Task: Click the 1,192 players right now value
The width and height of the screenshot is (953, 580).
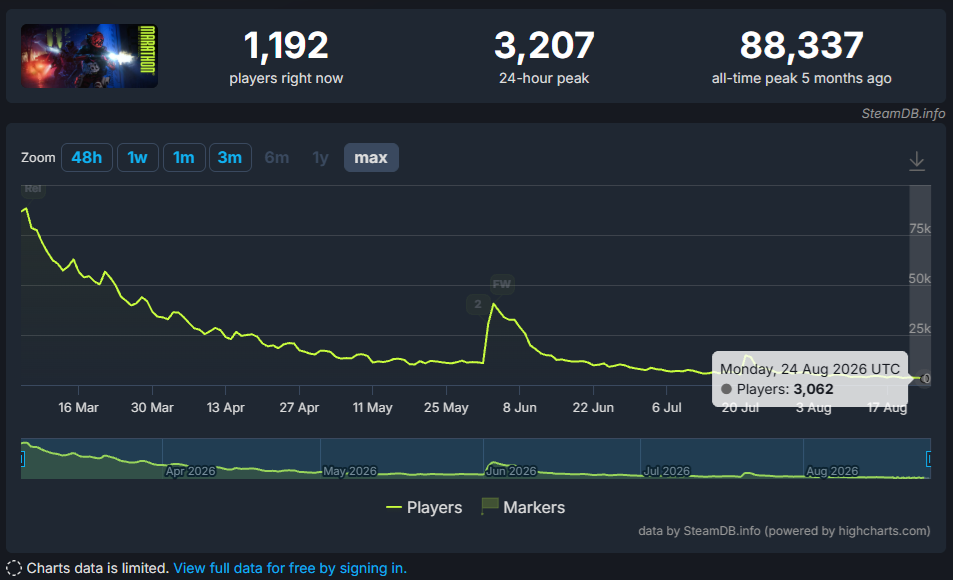Action: point(286,46)
